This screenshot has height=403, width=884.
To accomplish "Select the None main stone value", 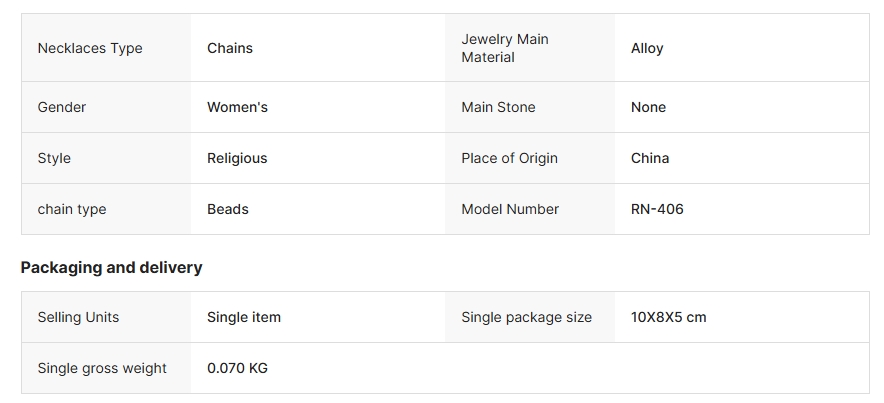I will coord(648,107).
